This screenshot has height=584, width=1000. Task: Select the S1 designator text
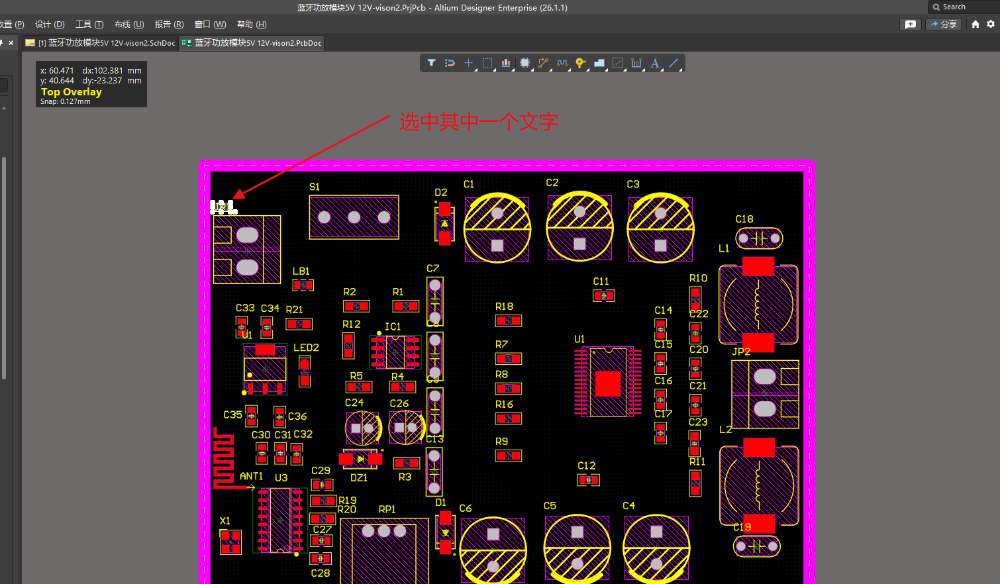tap(314, 187)
